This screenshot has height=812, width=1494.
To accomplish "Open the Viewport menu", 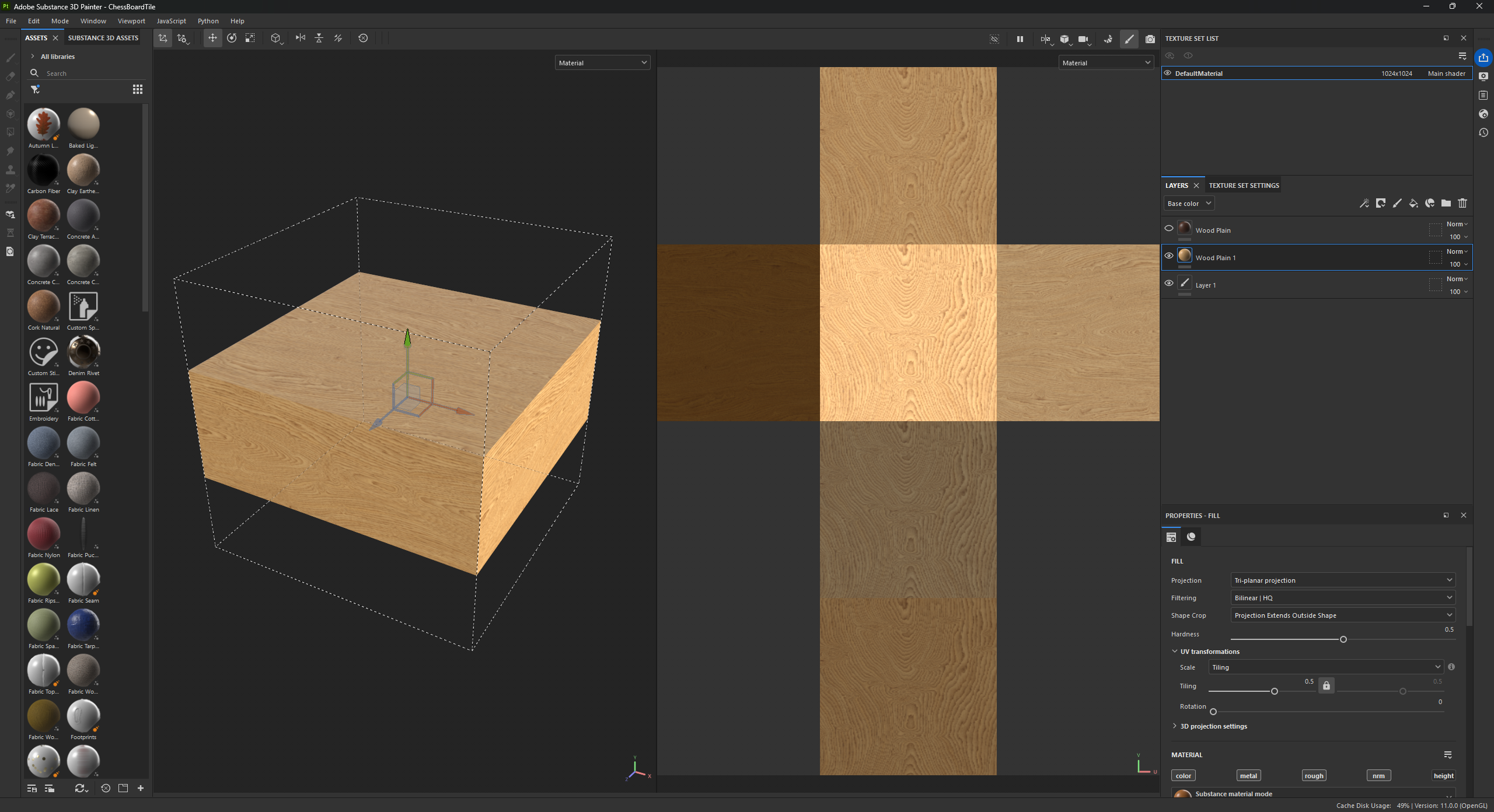I will (131, 21).
